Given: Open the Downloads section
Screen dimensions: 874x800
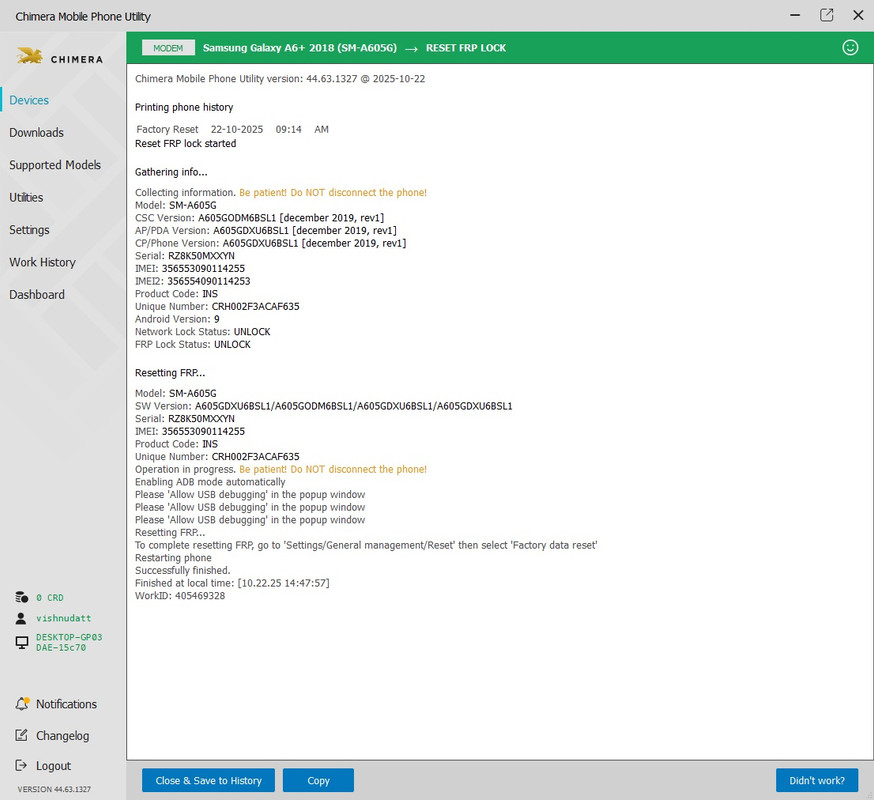Looking at the screenshot, I should coord(36,133).
